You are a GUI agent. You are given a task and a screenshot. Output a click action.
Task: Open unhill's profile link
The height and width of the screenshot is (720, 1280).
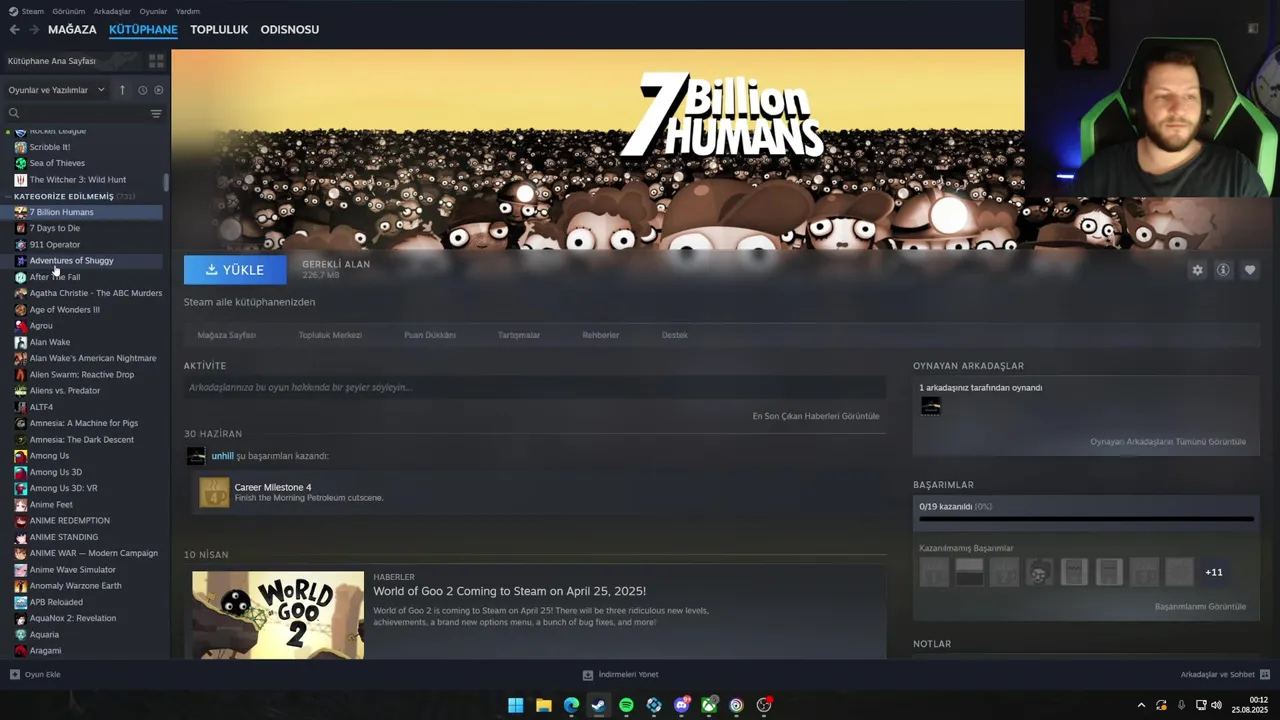[222, 456]
